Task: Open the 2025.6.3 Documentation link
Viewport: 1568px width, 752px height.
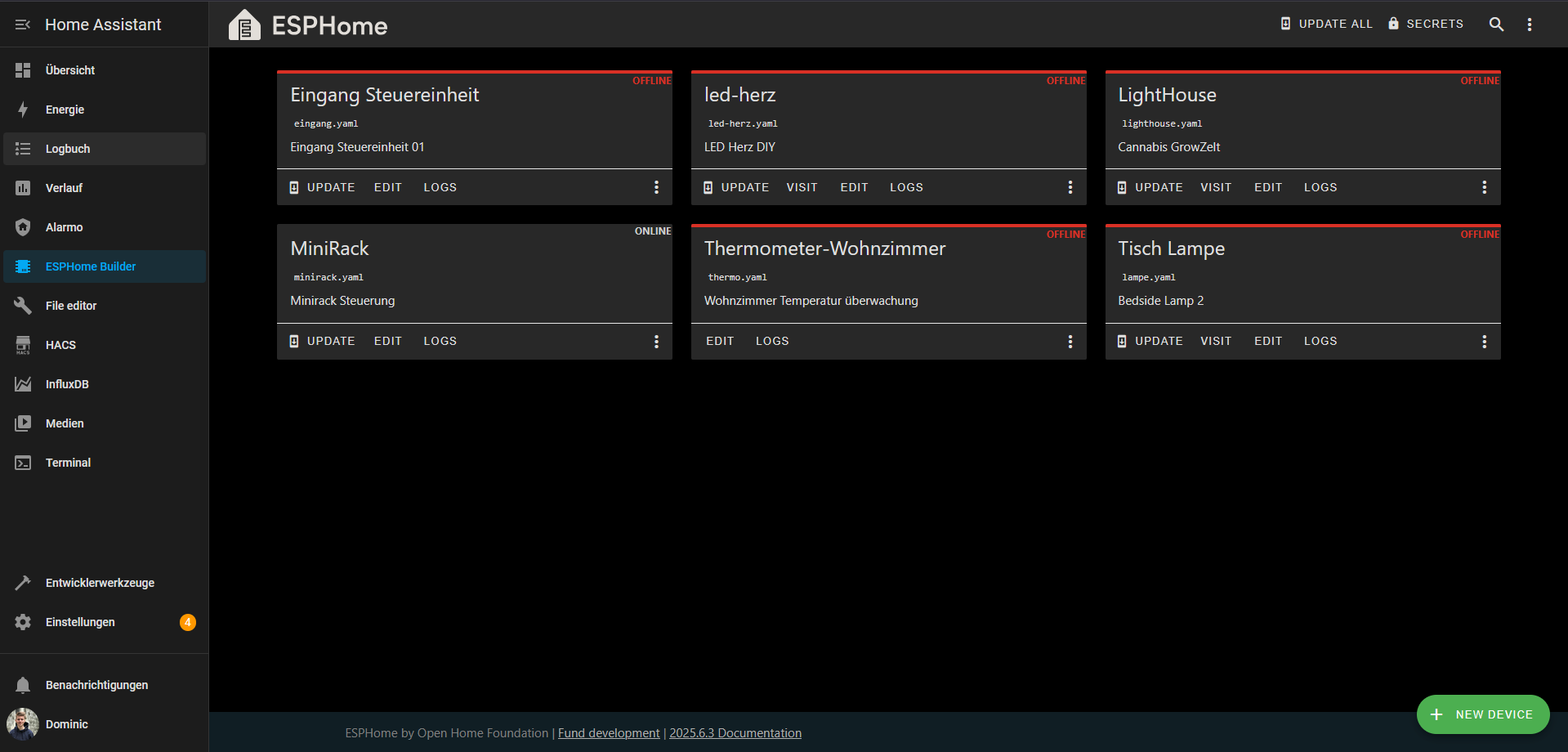Action: (x=735, y=733)
